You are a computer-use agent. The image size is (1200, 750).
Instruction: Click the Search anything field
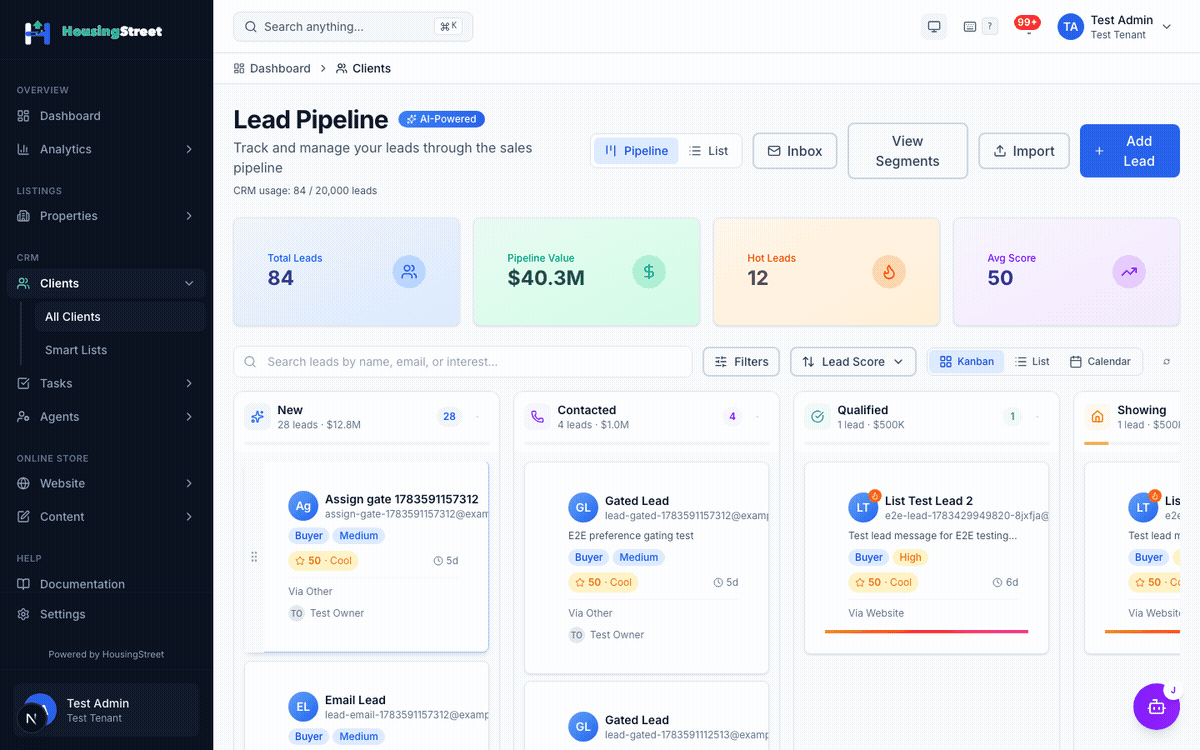pos(353,27)
